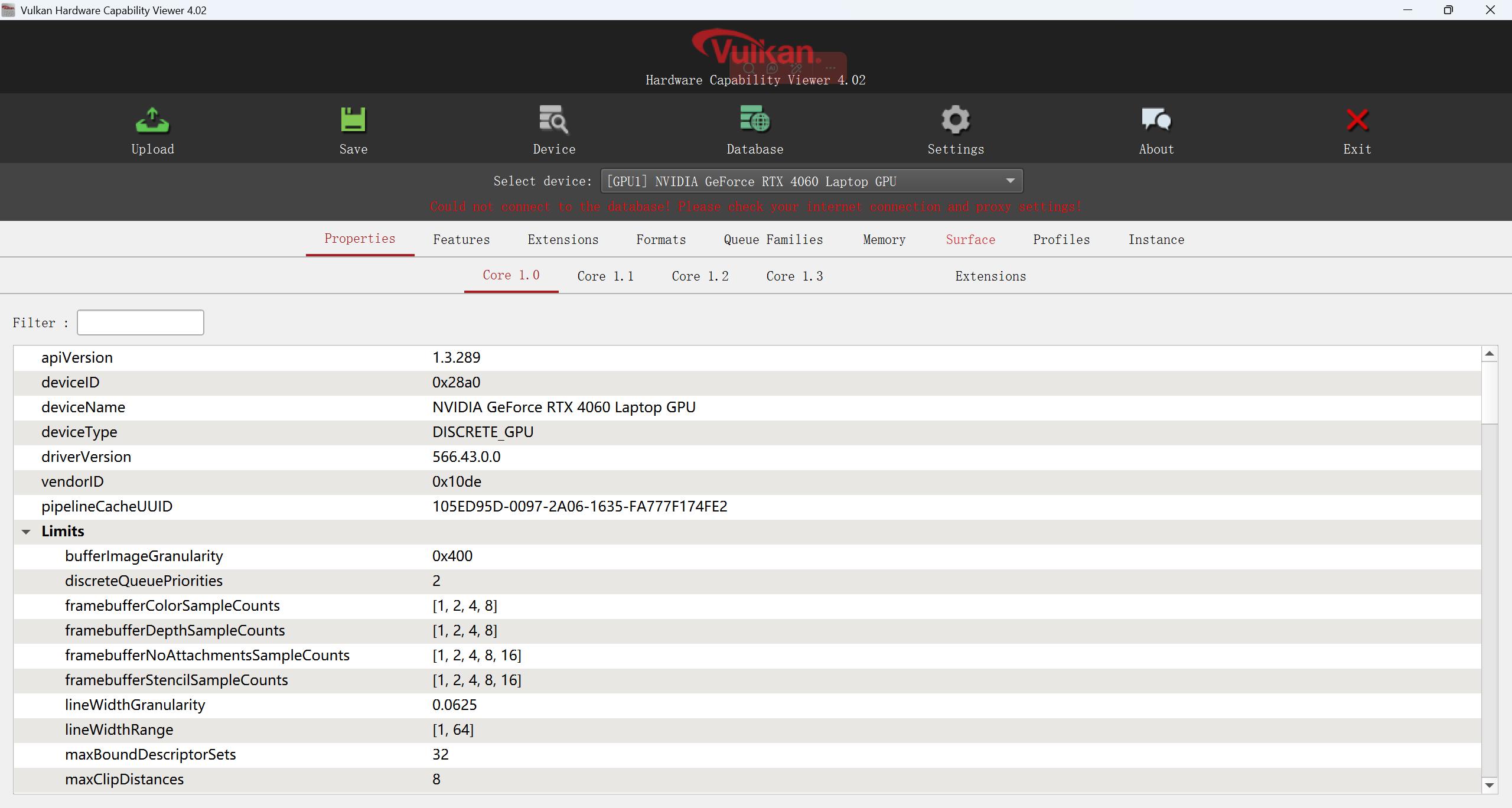Click the red Exit X icon
The image size is (1512, 808).
point(1357,120)
